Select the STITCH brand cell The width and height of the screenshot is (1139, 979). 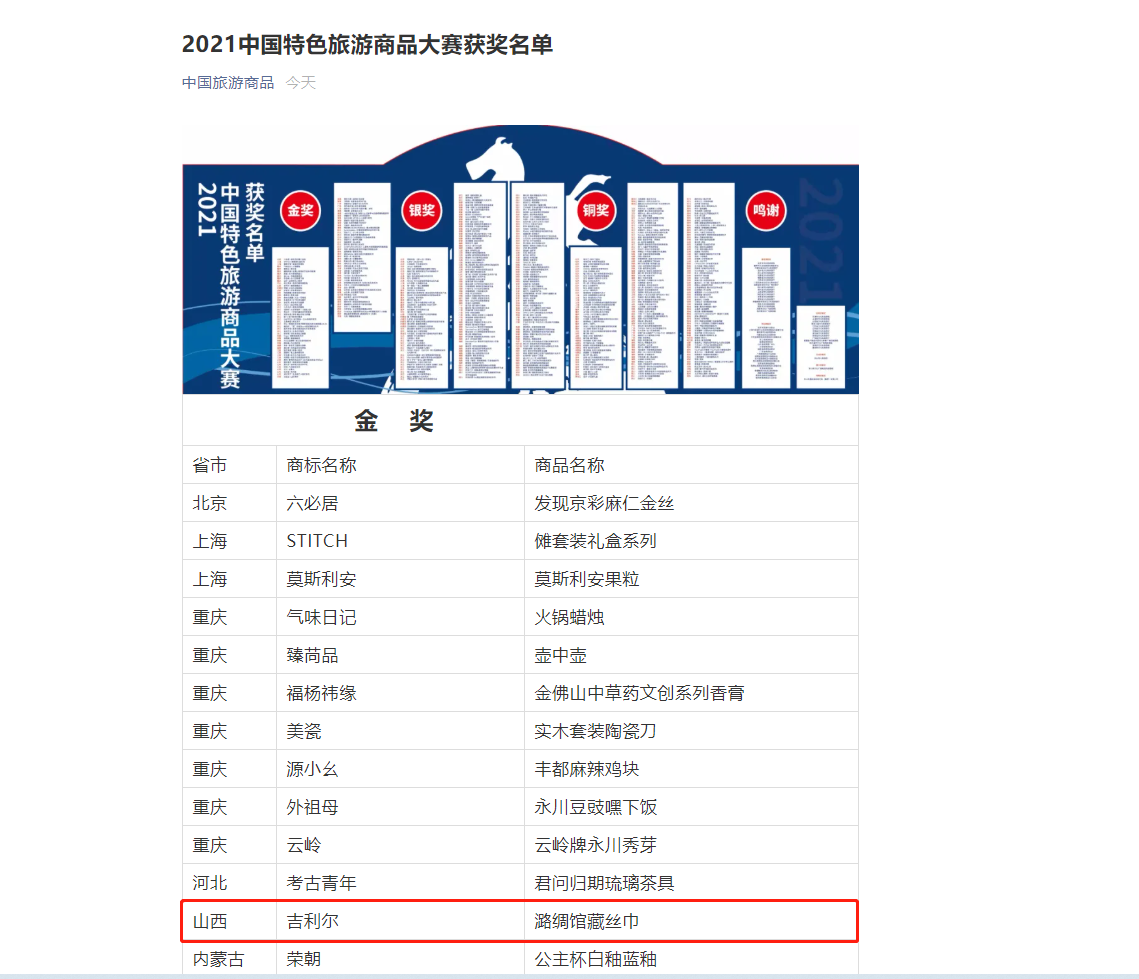(400, 540)
